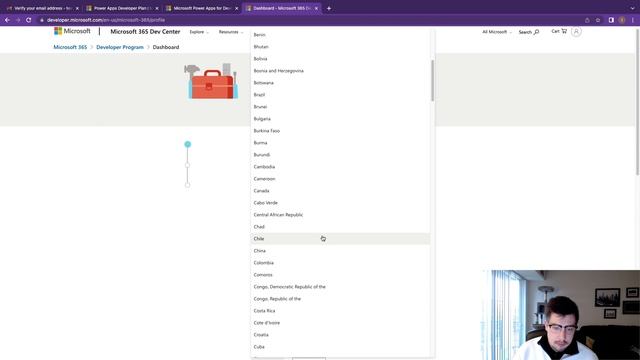Open a new browser tab
This screenshot has height=360, width=640.
(x=329, y=8)
